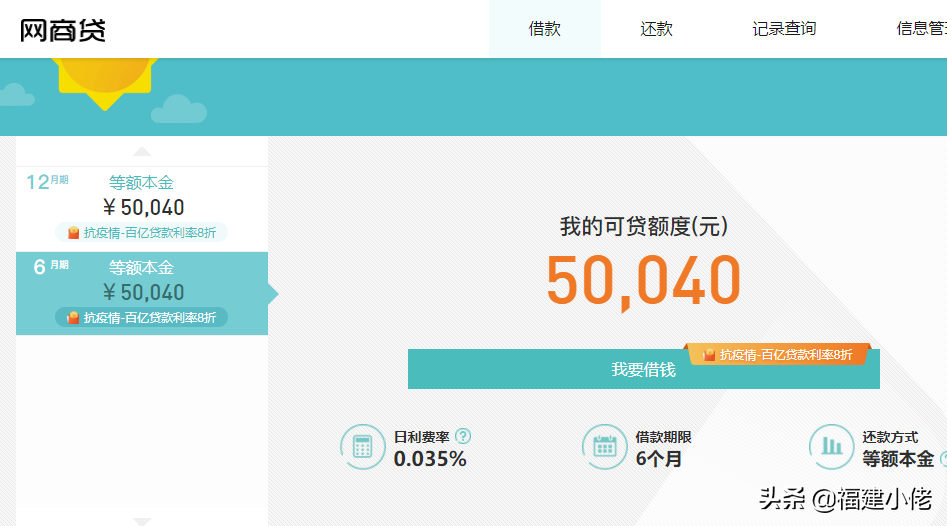
Task: Open the 借款 tab
Action: click(545, 28)
